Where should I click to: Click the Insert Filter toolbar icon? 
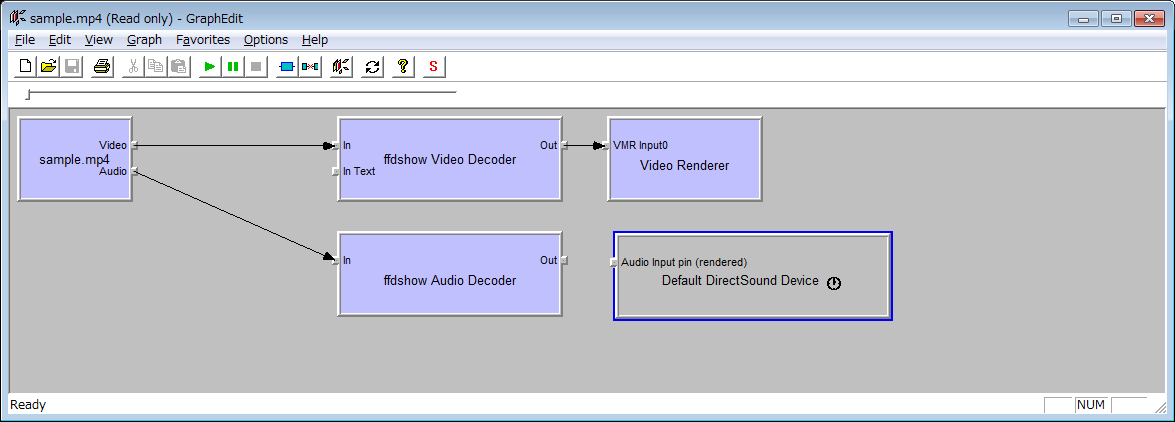[287, 67]
